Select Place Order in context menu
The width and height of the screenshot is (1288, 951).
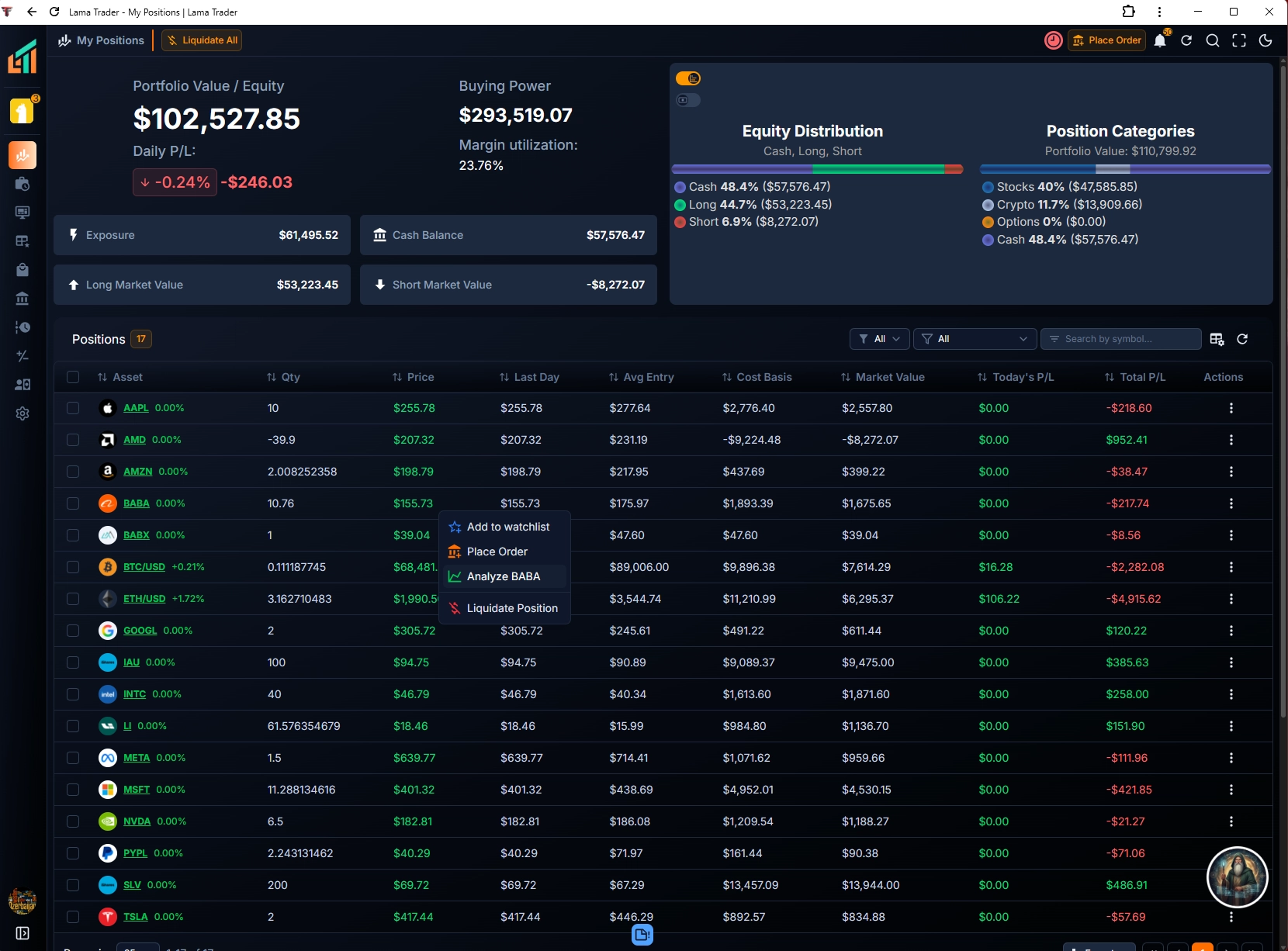505,552
